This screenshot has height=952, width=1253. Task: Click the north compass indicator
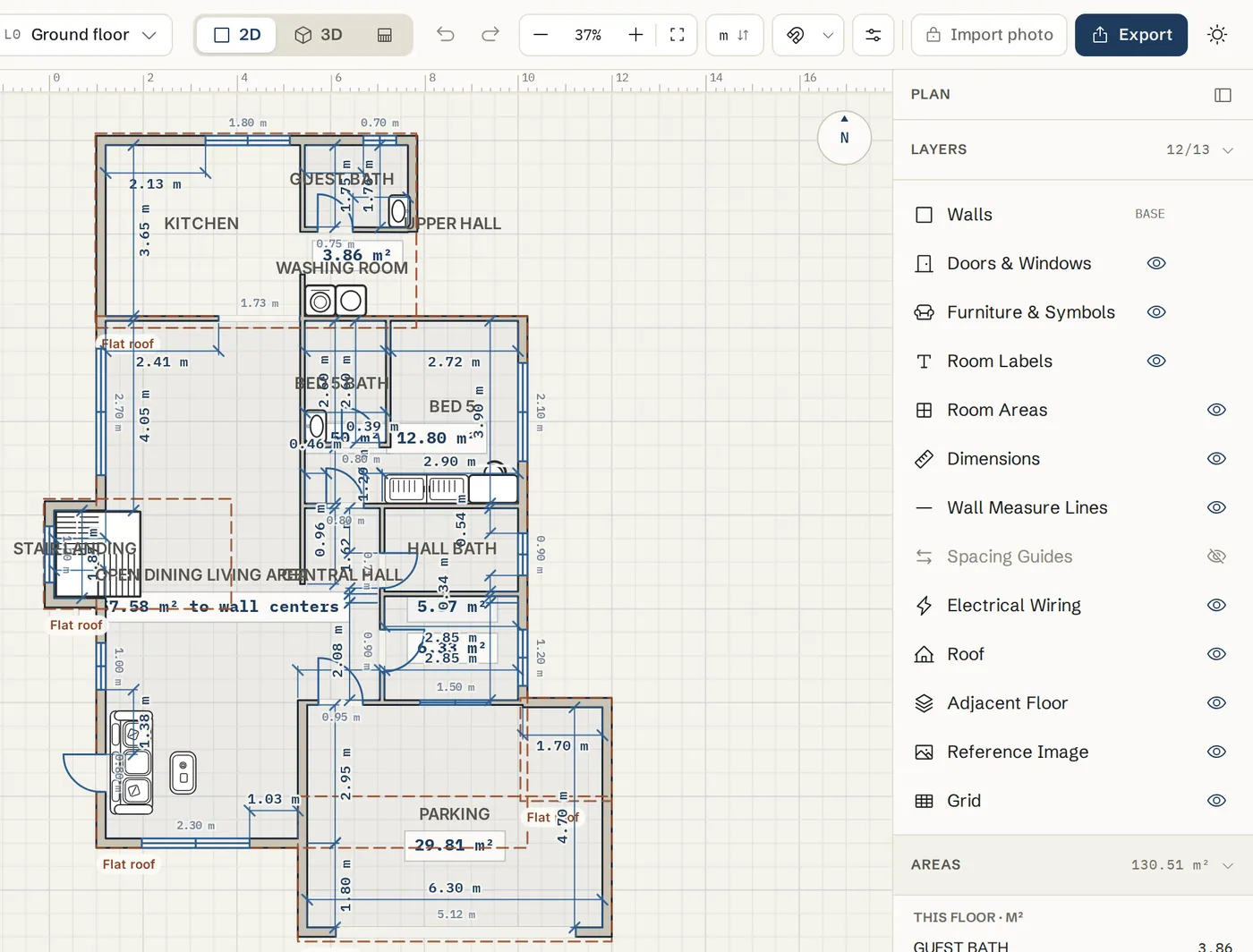844,138
